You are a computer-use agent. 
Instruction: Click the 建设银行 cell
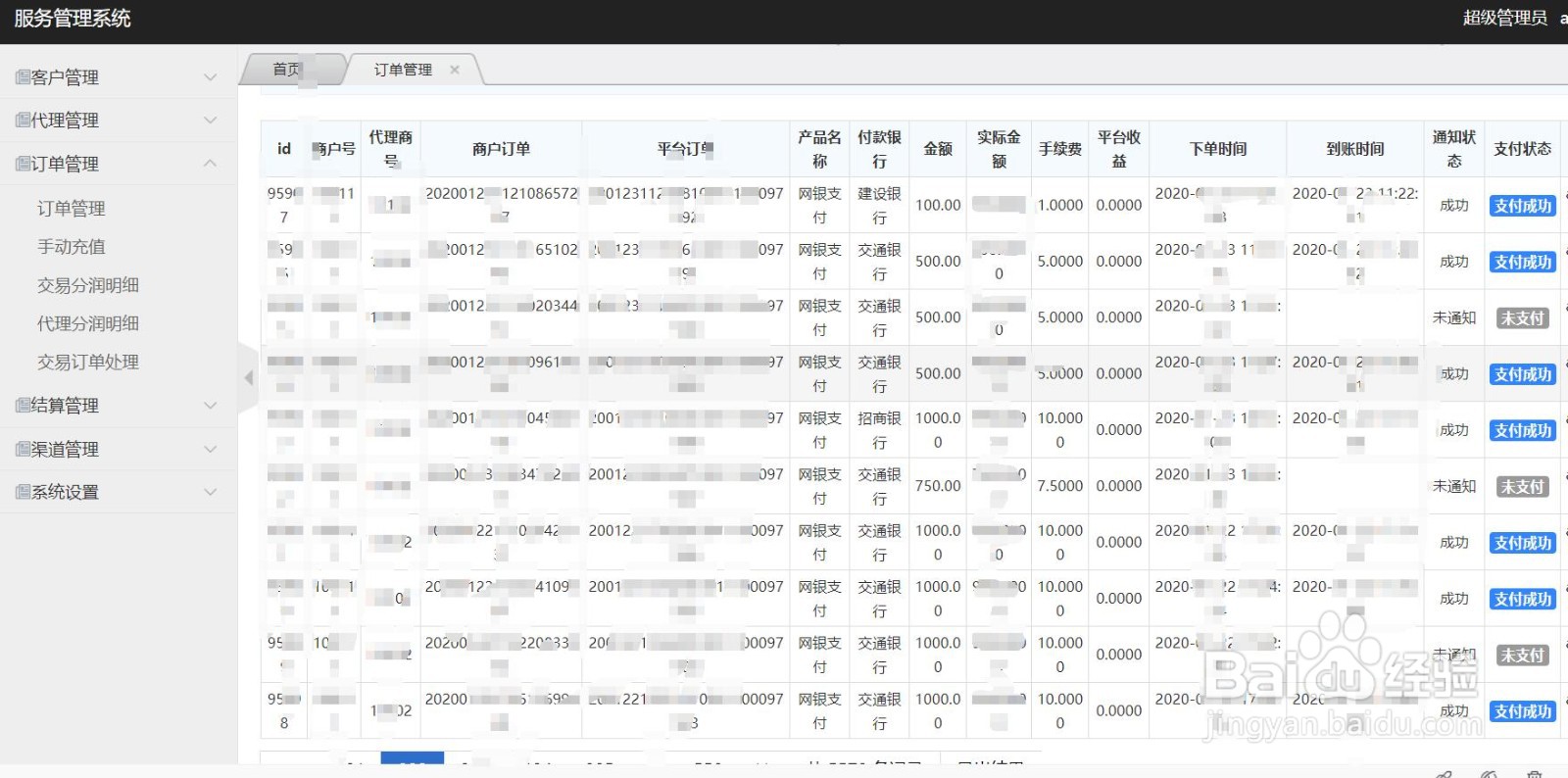point(879,206)
